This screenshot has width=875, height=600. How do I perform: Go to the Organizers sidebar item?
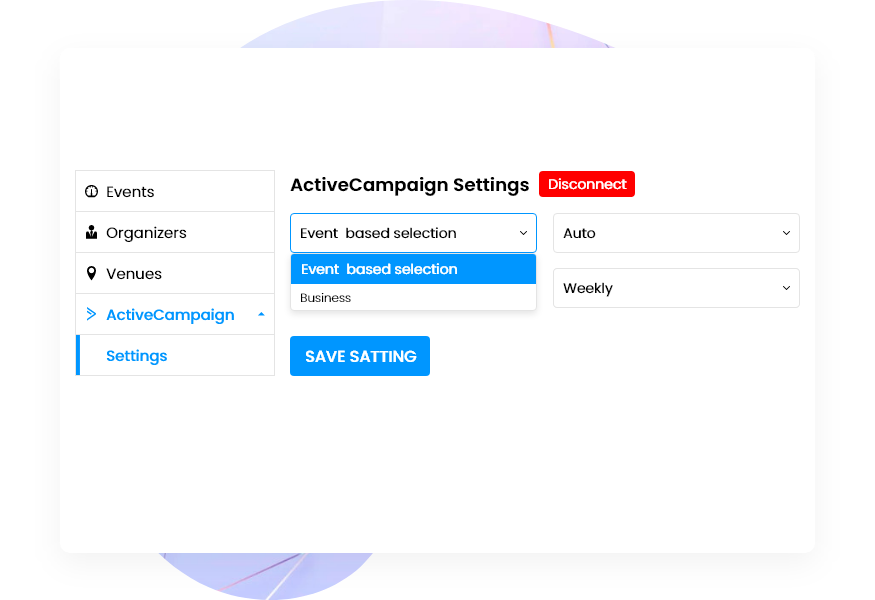(x=175, y=232)
